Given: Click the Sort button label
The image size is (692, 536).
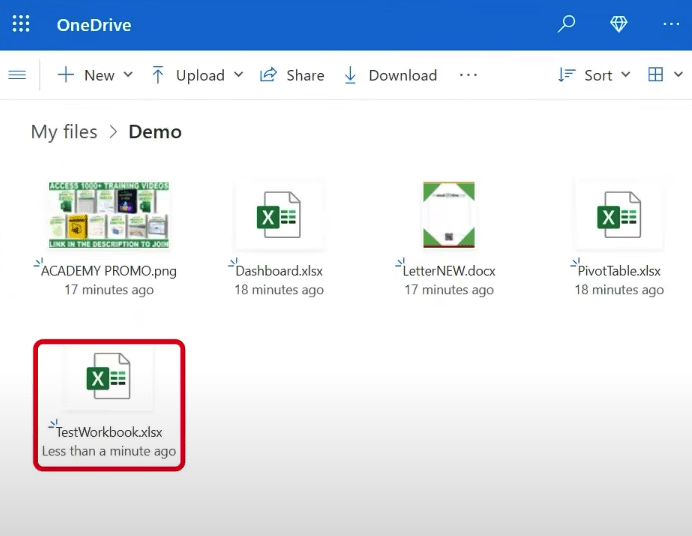Looking at the screenshot, I should (598, 75).
